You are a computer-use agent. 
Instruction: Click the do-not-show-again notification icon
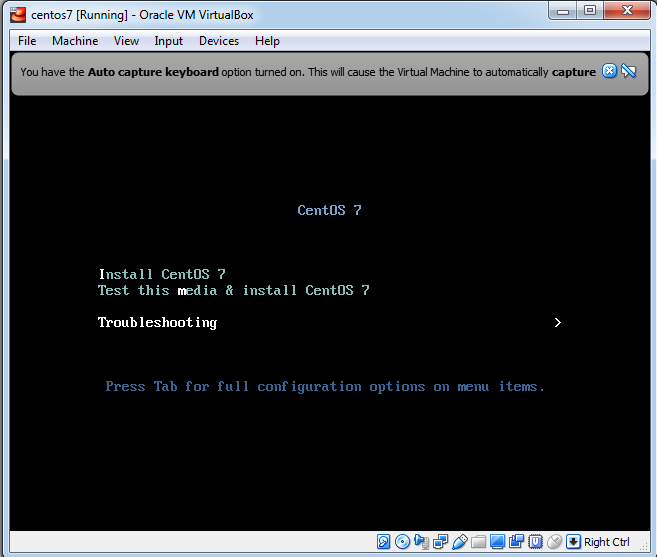629,71
